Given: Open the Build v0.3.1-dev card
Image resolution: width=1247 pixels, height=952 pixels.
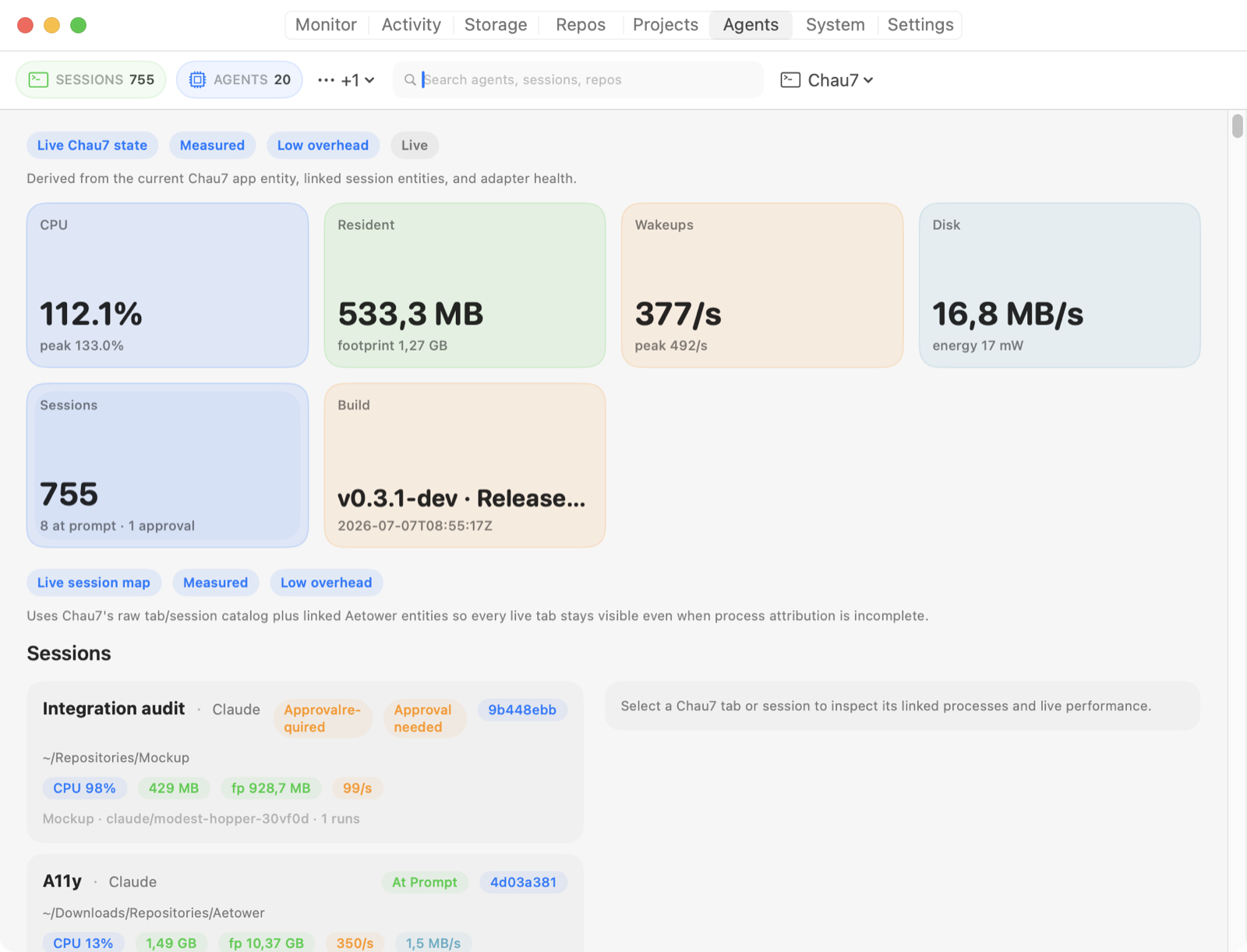Looking at the screenshot, I should (465, 465).
